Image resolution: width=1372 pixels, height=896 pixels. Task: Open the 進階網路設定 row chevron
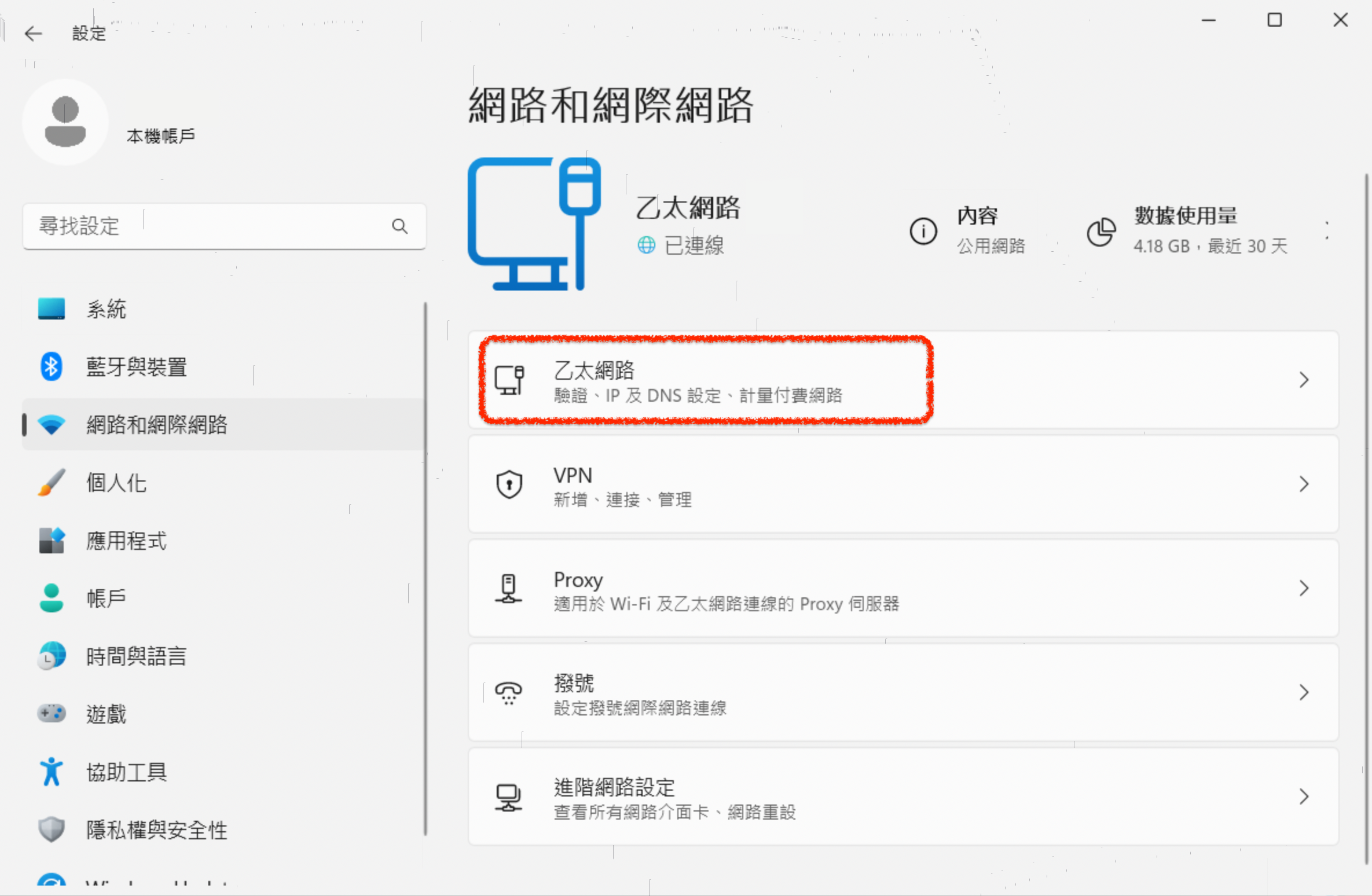(x=1303, y=797)
